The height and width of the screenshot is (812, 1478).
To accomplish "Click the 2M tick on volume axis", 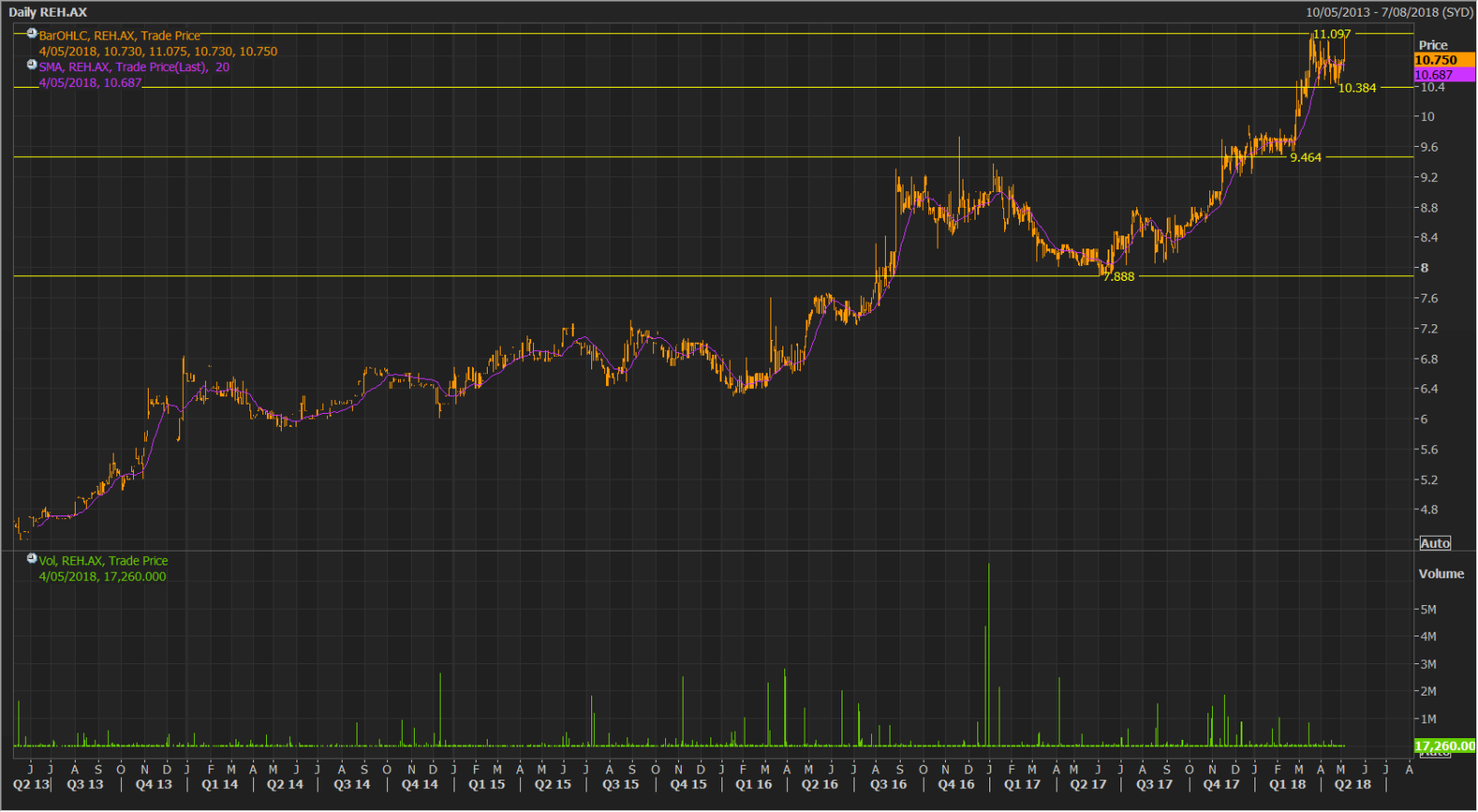I will click(1428, 691).
